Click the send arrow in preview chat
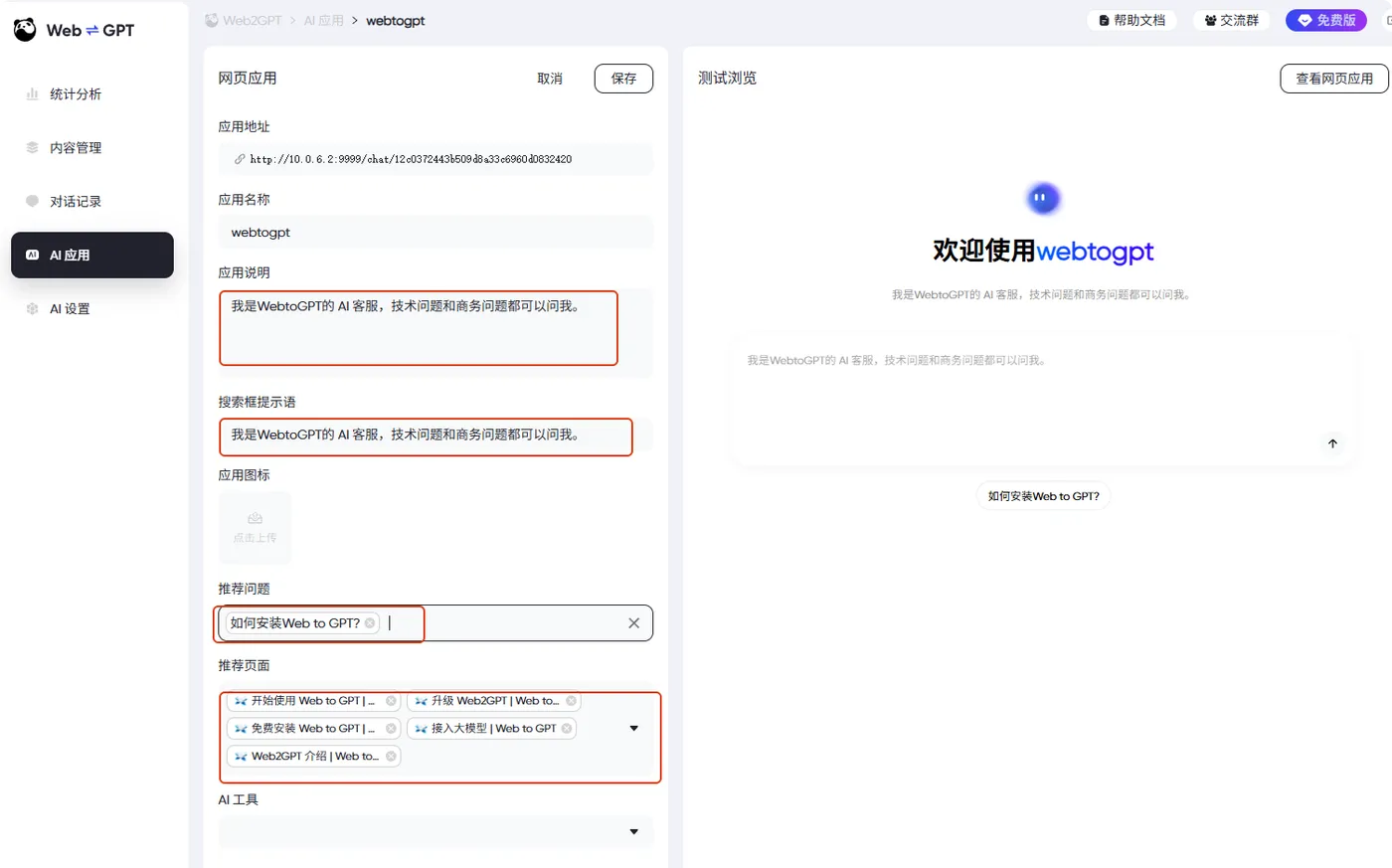 pyautogui.click(x=1332, y=443)
